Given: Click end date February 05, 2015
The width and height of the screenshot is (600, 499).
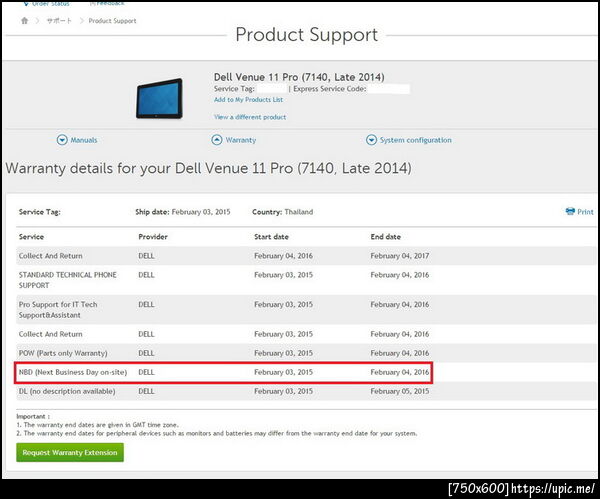Looking at the screenshot, I should point(400,391).
